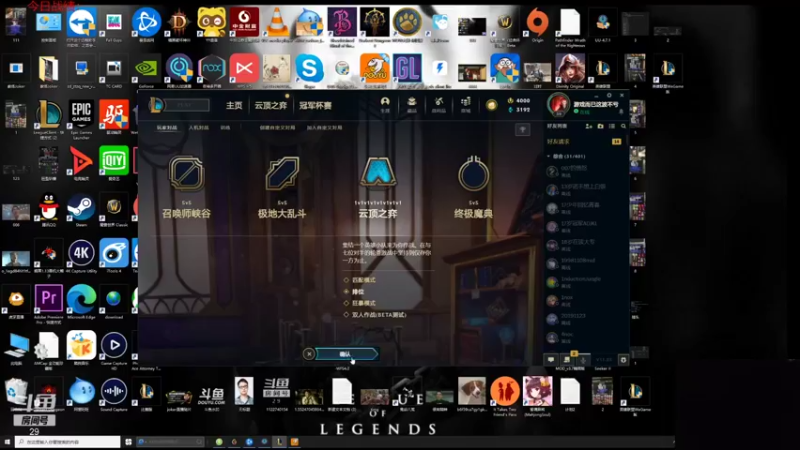Switch to the 玩家对战 PvP sub-tab
This screenshot has width=800, height=450.
(x=167, y=128)
